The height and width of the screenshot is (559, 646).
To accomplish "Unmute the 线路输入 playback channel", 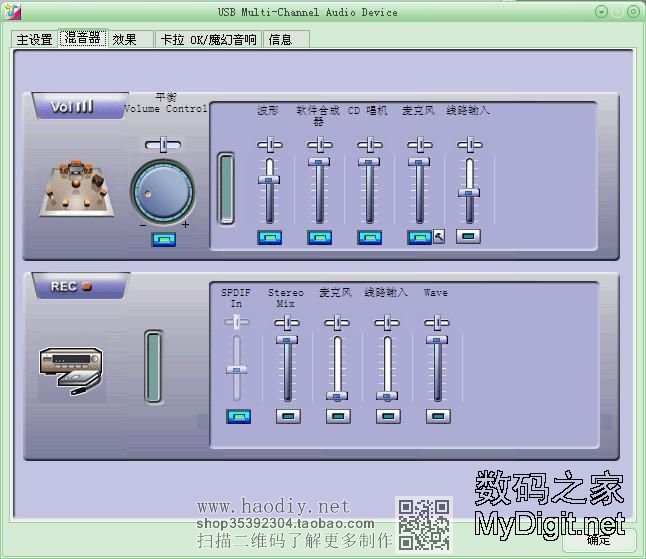I will [x=468, y=237].
